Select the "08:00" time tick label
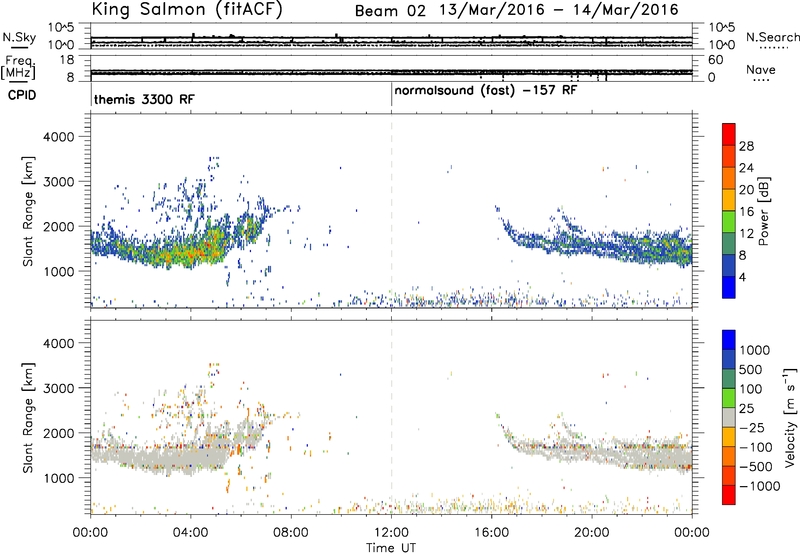 point(291,533)
